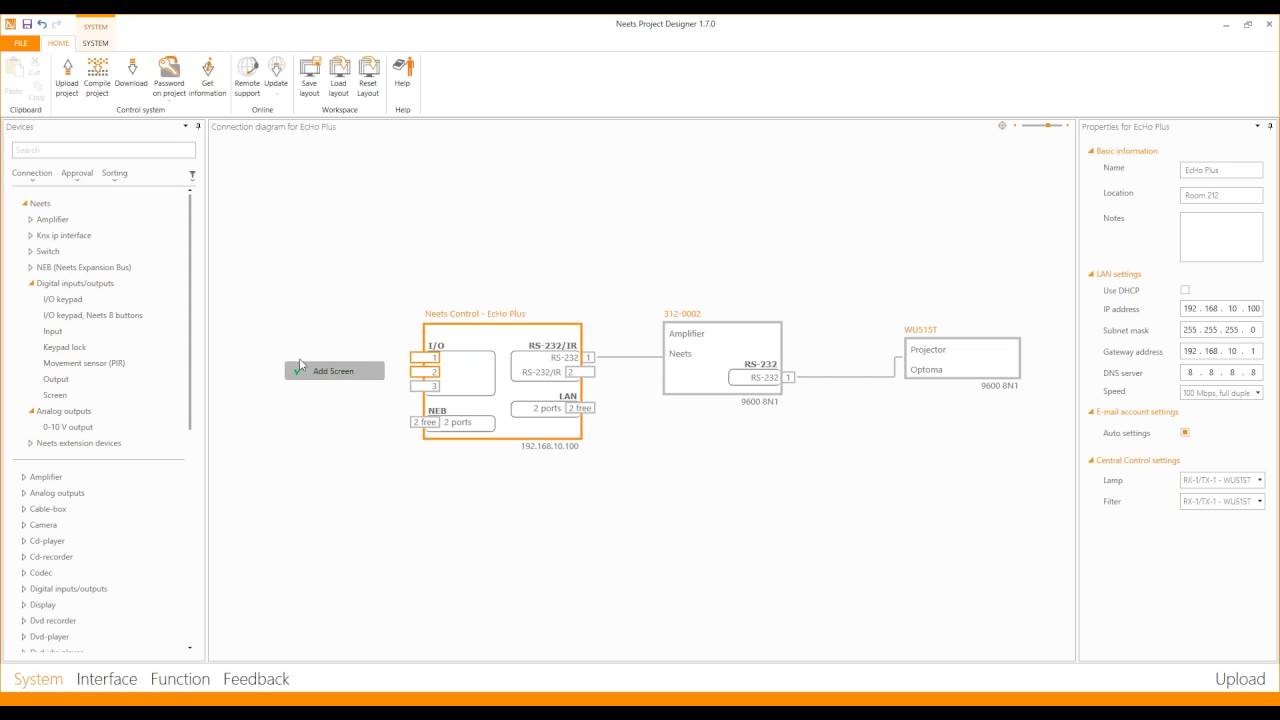This screenshot has height=720, width=1280.
Task: Expand the Knx ip interface node
Action: click(31, 235)
